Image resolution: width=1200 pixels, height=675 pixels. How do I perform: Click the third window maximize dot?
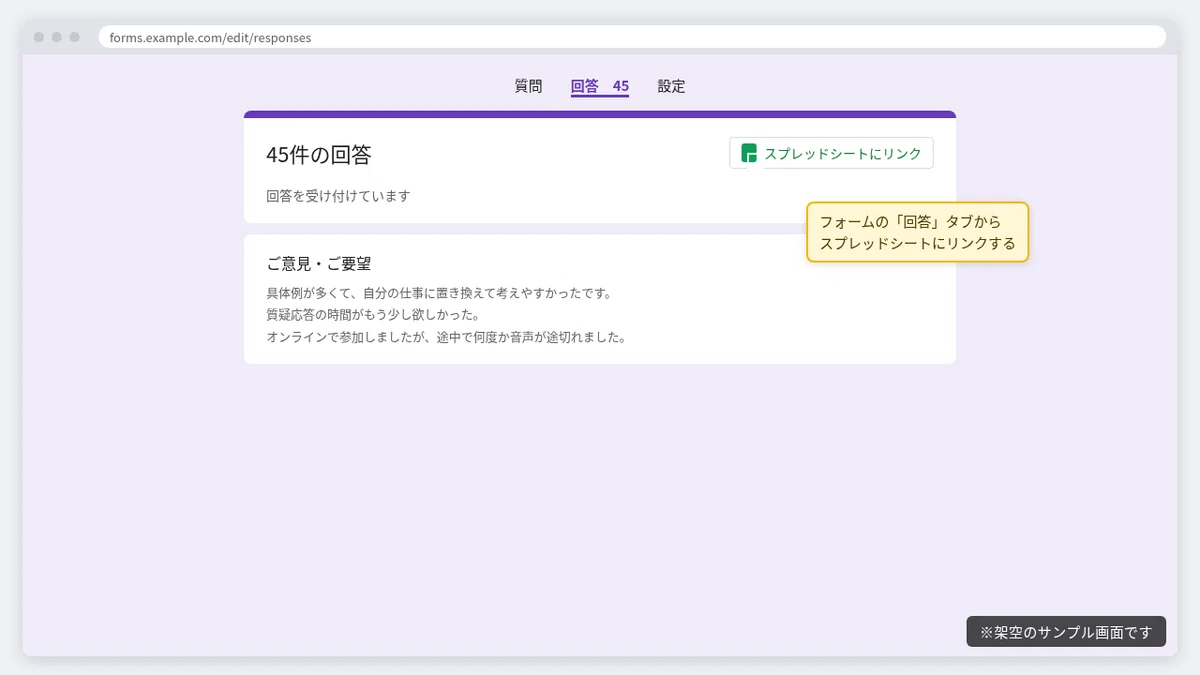[x=74, y=37]
